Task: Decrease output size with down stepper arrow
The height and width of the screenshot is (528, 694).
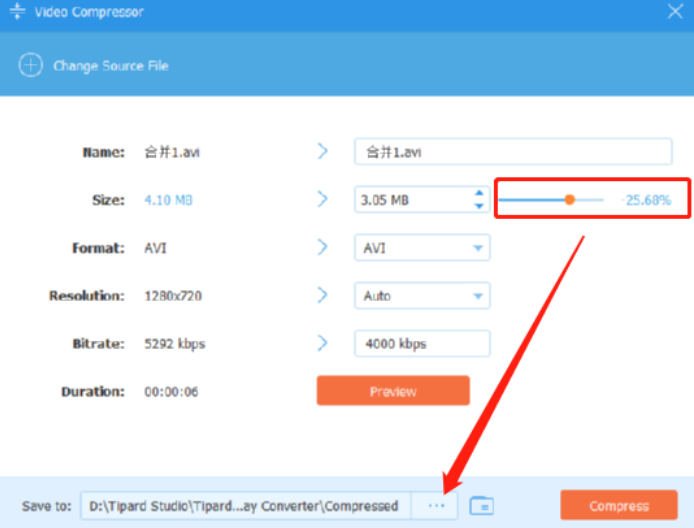Action: pos(479,206)
